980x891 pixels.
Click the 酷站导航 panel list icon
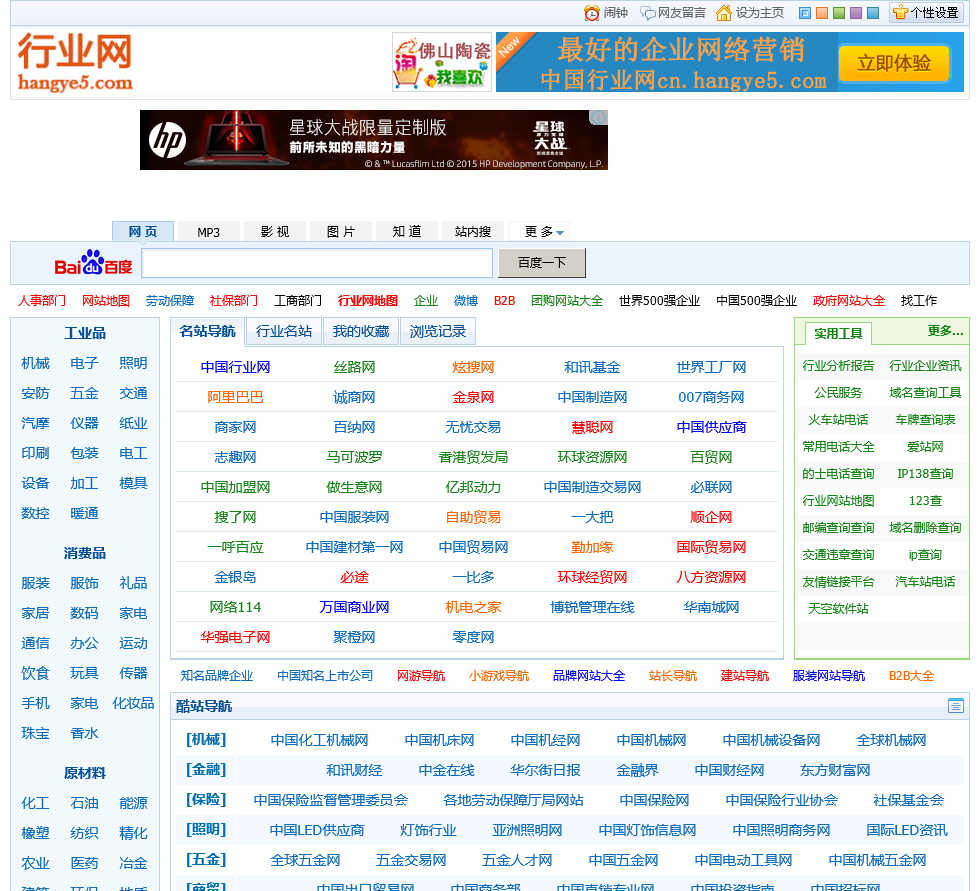click(x=956, y=706)
